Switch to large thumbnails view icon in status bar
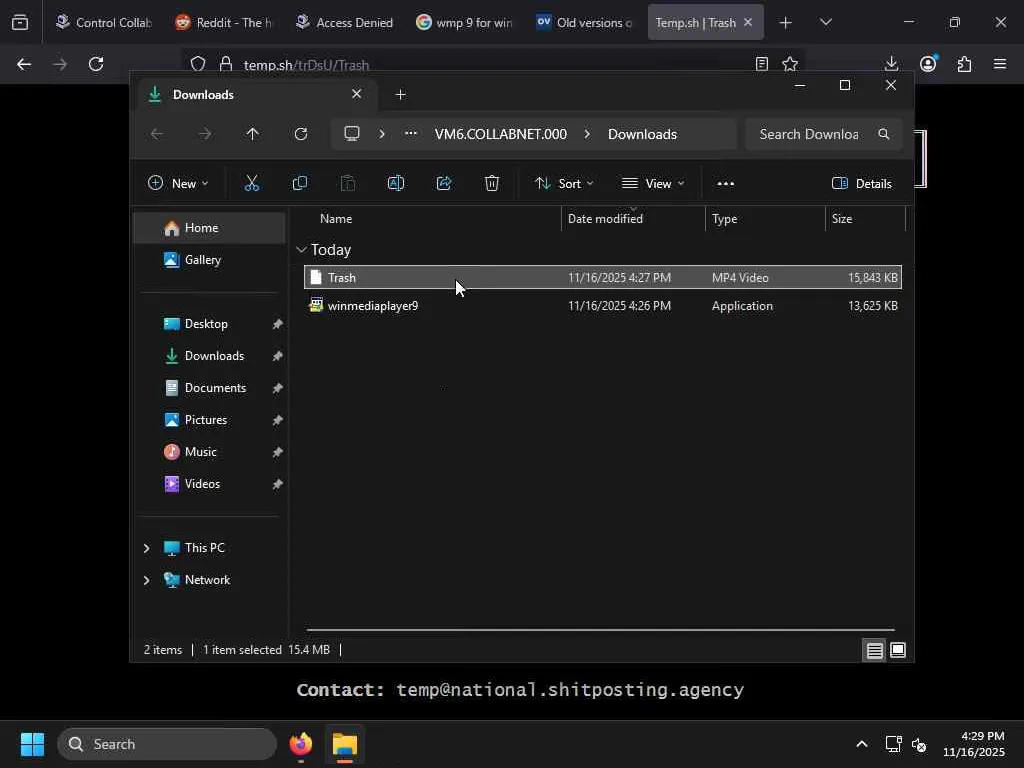This screenshot has height=768, width=1024. (x=898, y=650)
